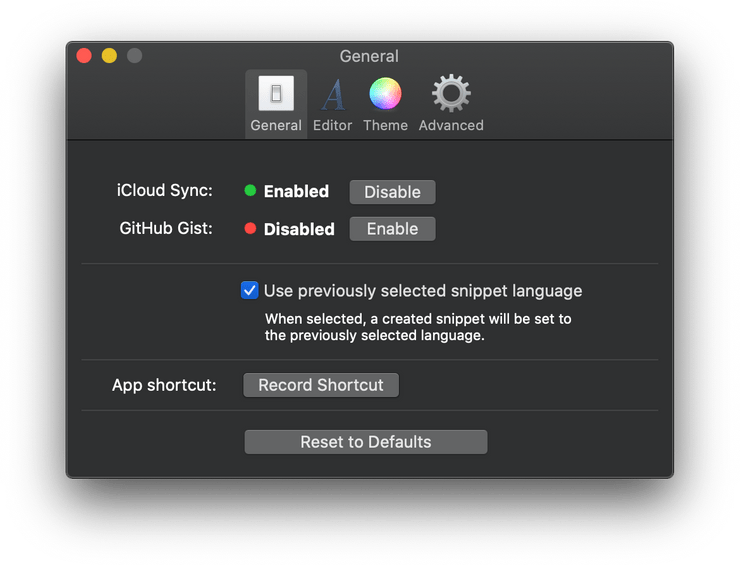Toggle the previously selected snippet language checkbox
The width and height of the screenshot is (740, 565).
250,290
